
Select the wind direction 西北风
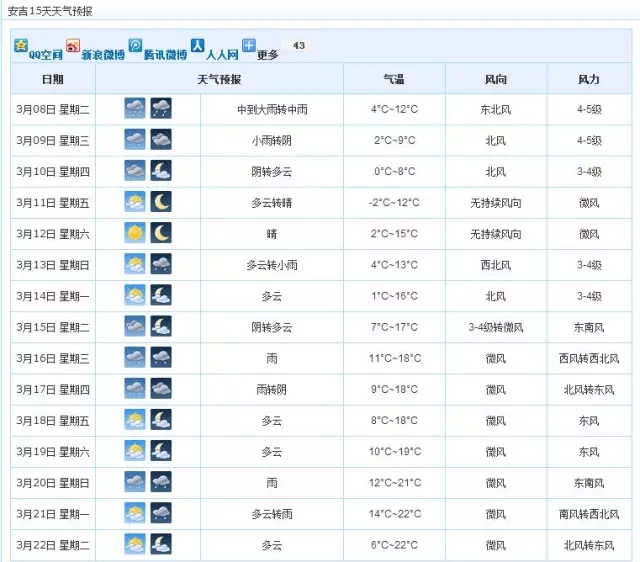(x=496, y=265)
